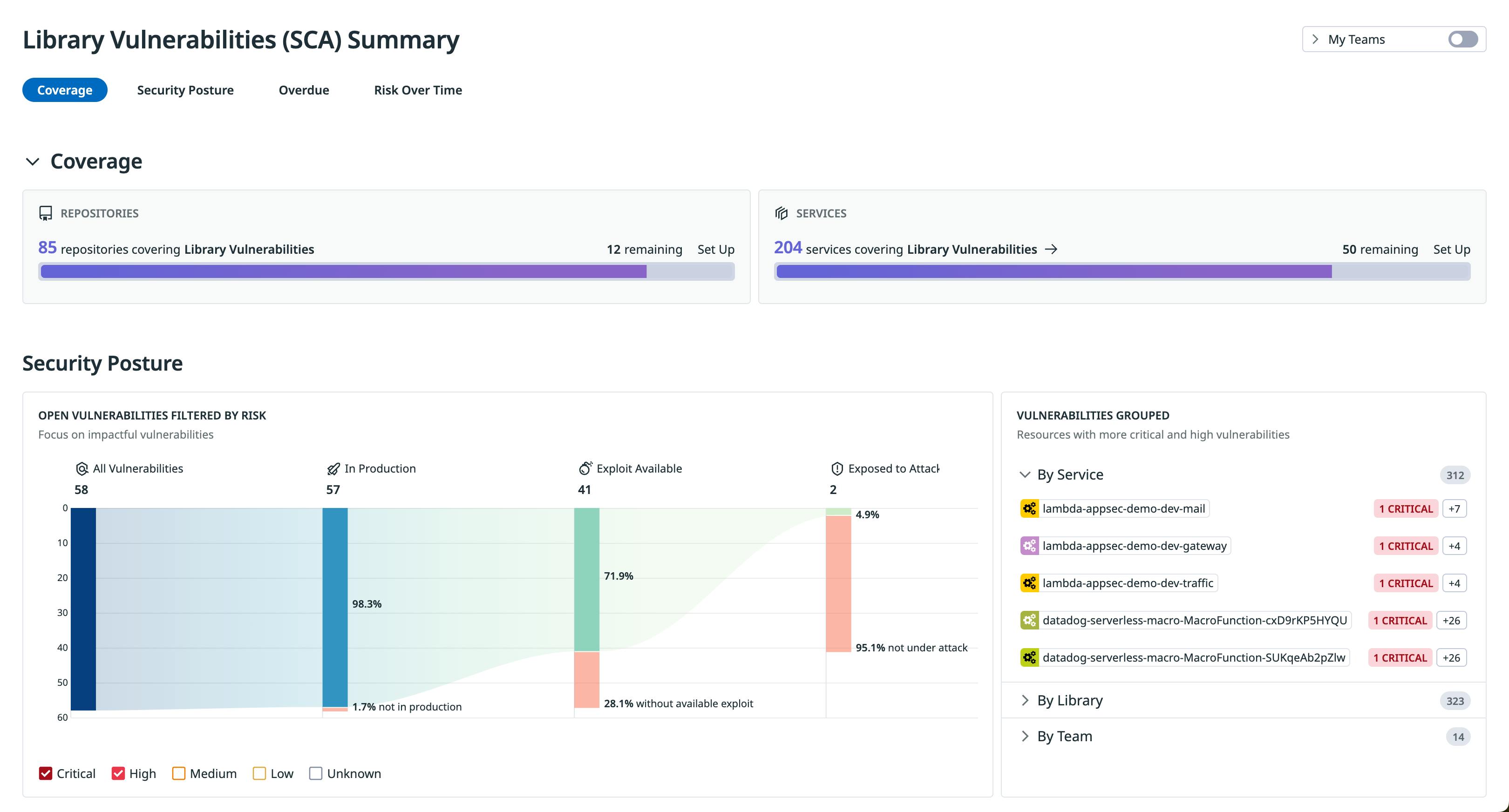Click the All Vulnerabilities target icon
Screen dimensions: 1509x812
[82, 468]
